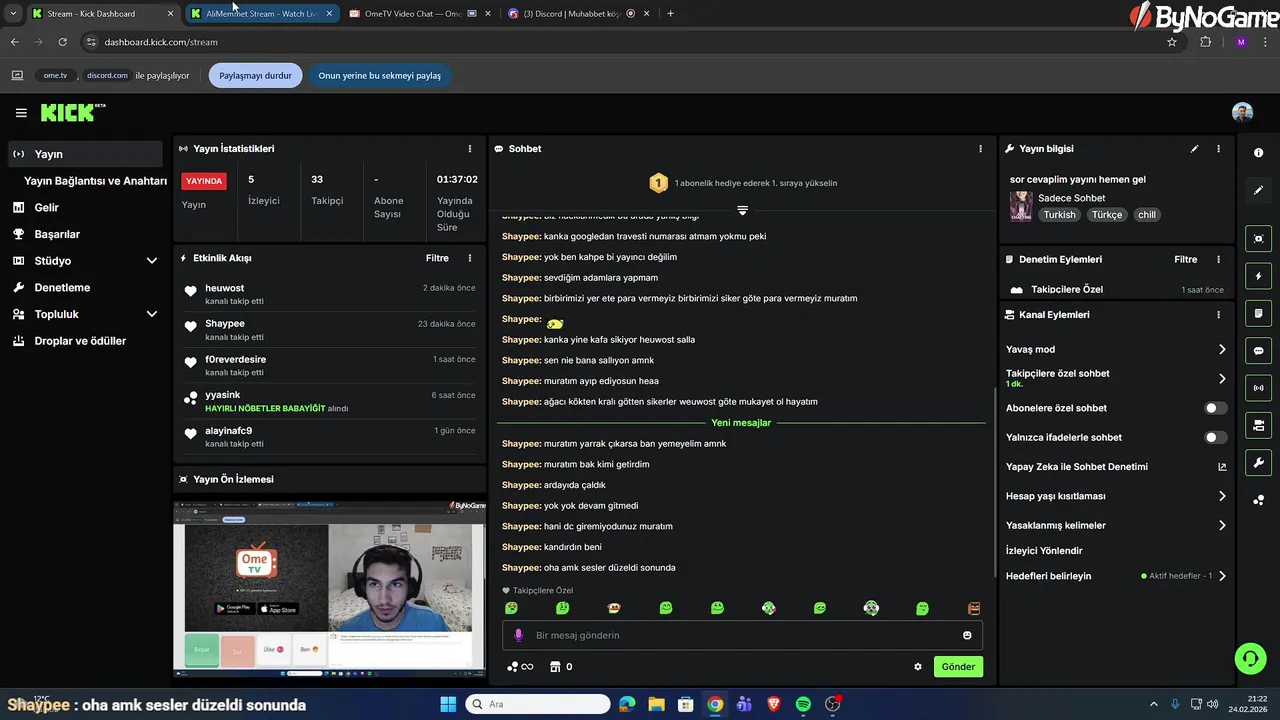Viewport: 1280px width, 720px height.
Task: Collapse the pinned chat banner handle
Action: (742, 210)
